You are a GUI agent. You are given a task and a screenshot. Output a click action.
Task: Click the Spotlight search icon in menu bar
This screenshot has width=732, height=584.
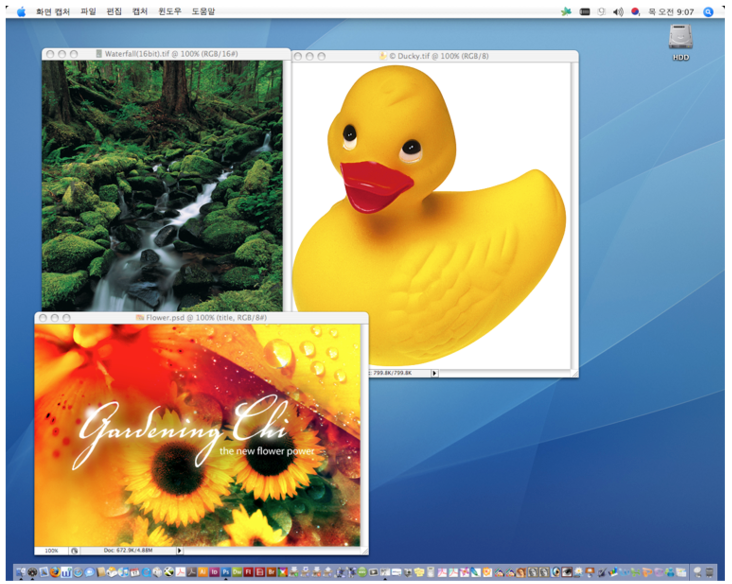coord(709,11)
